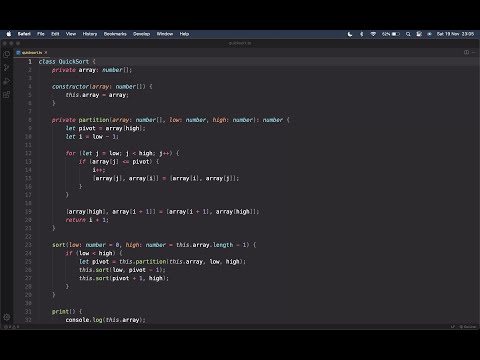480x360 pixels.
Task: Click the split editor icon
Action: (x=466, y=52)
